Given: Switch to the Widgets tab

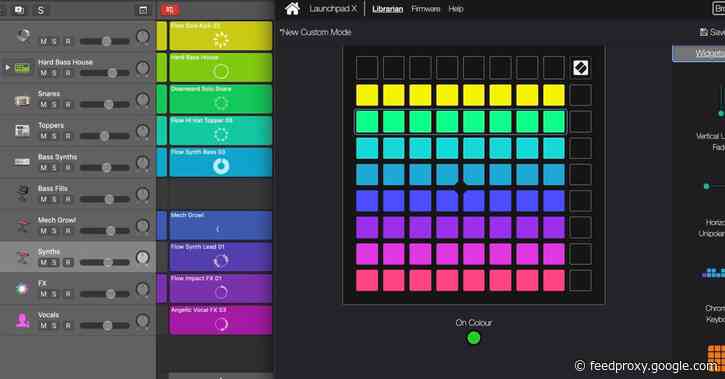Looking at the screenshot, I should pyautogui.click(x=699, y=54).
